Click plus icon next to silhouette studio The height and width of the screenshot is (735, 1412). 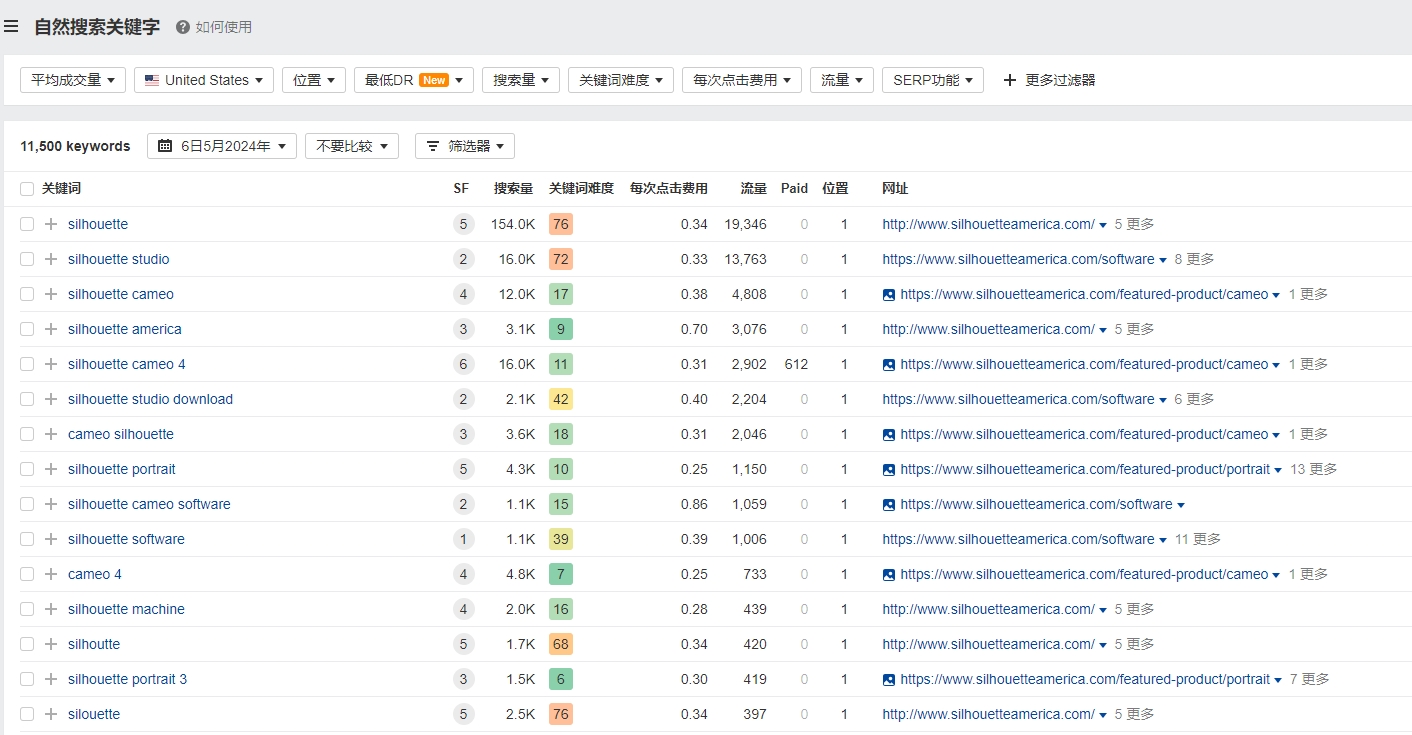(51, 259)
